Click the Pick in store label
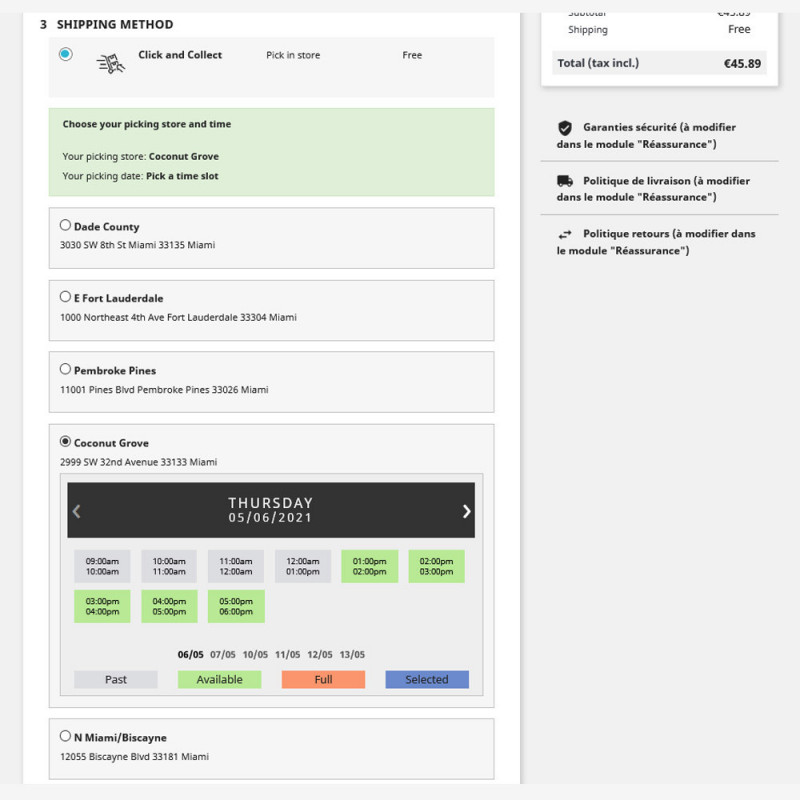The image size is (800, 800). (293, 55)
